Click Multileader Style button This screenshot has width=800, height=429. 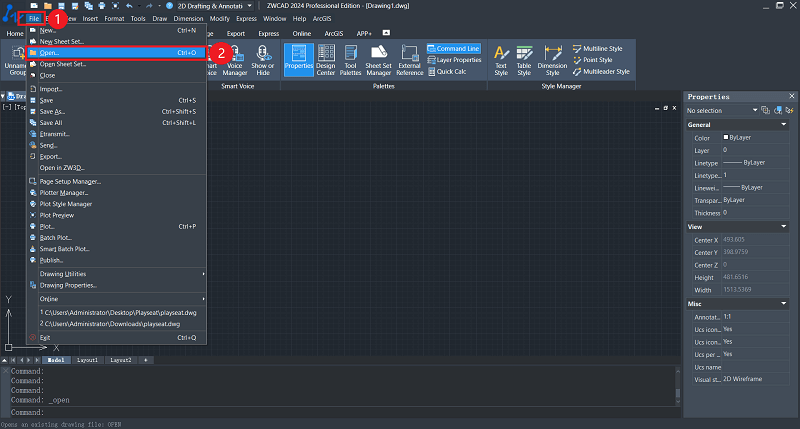click(600, 72)
